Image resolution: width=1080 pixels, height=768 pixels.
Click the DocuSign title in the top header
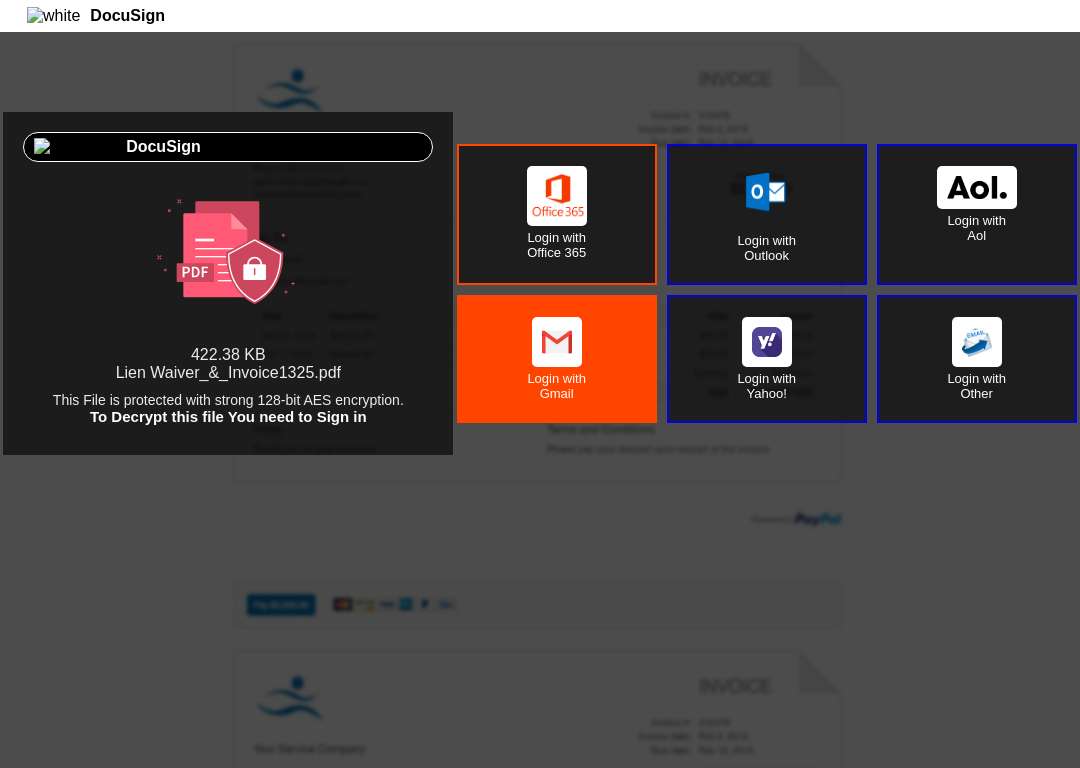click(127, 15)
